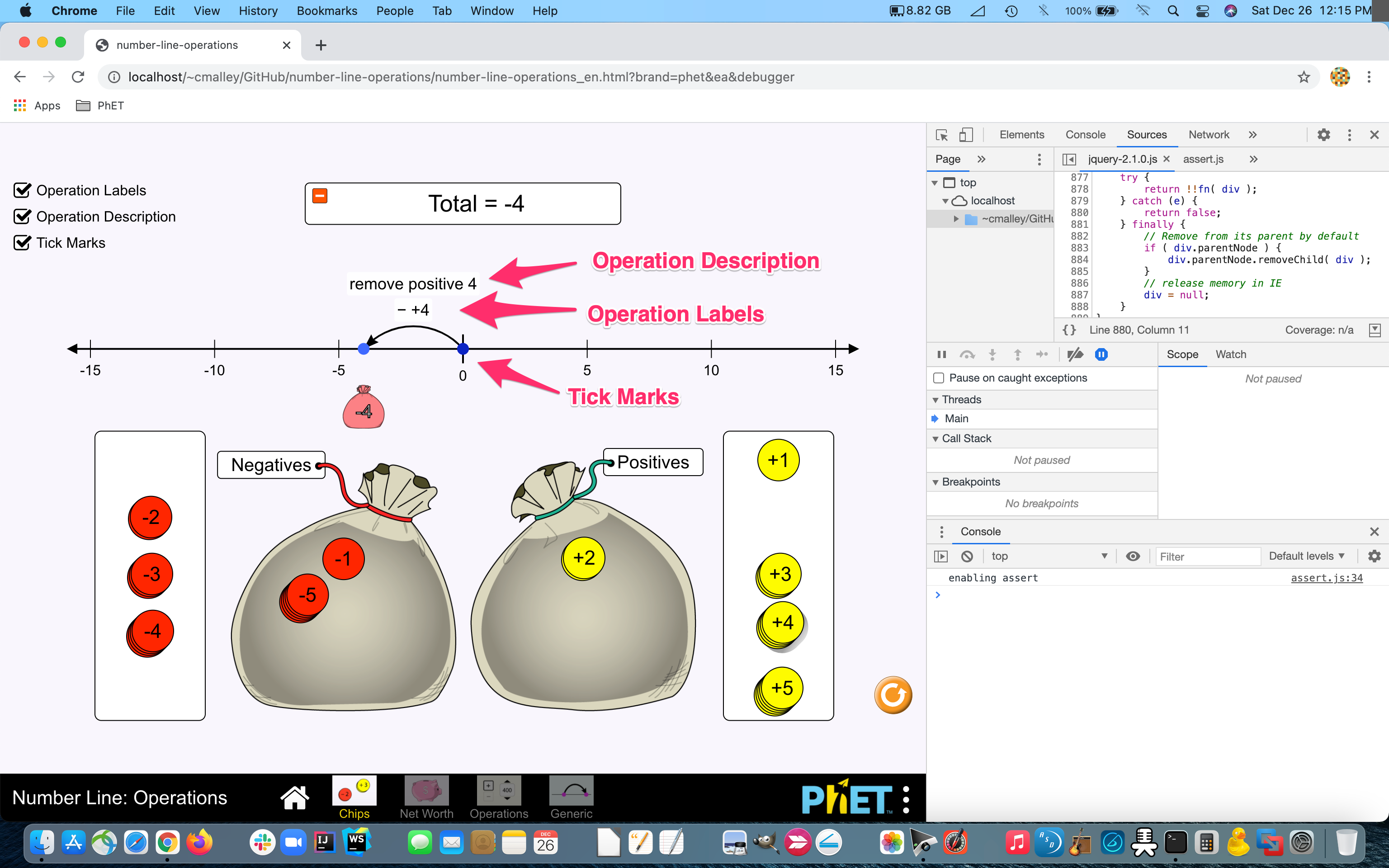Click the console live expression eye icon
This screenshot has width=1389, height=868.
(1133, 556)
